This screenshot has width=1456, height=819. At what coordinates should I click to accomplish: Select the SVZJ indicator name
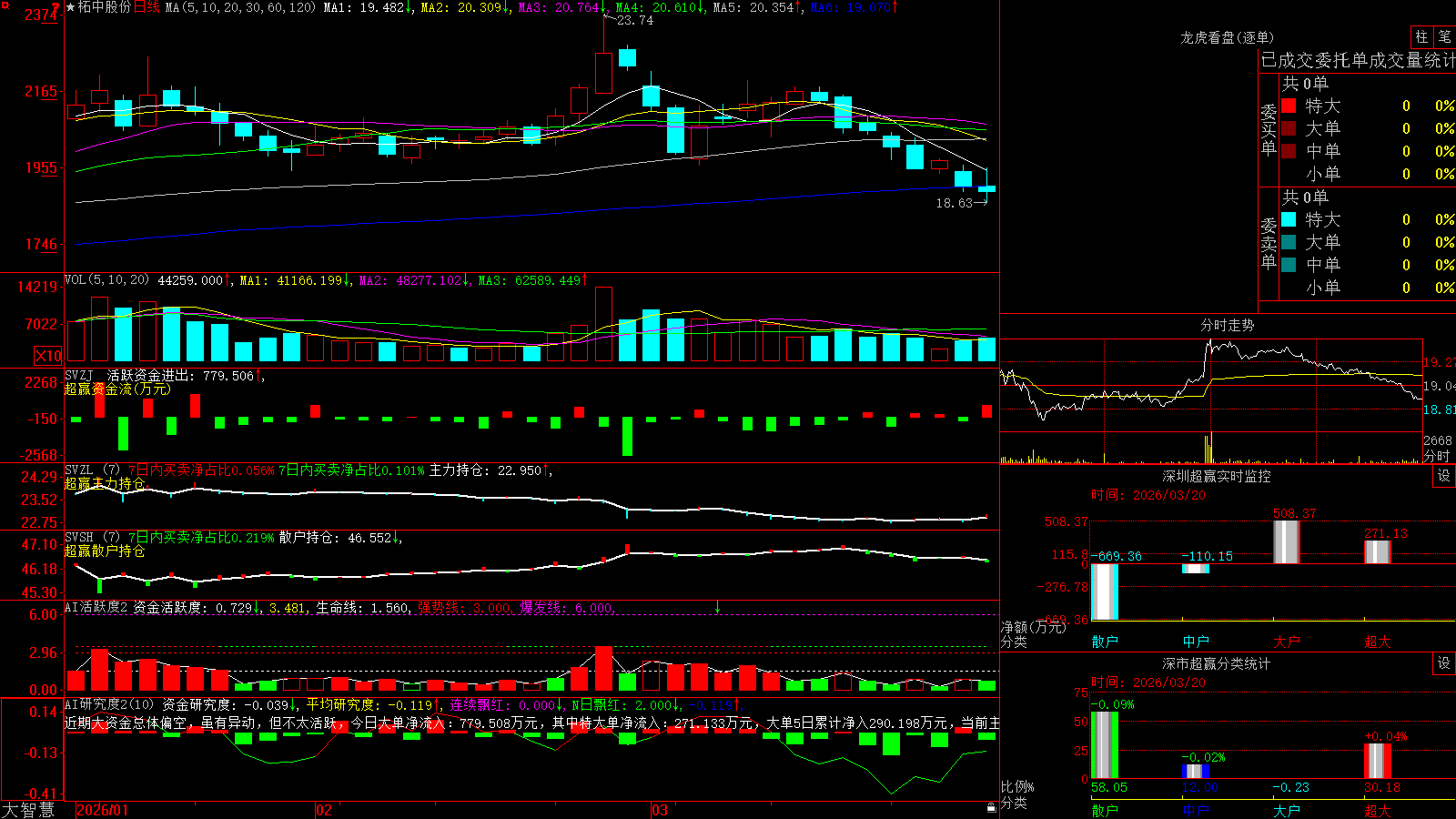(78, 375)
